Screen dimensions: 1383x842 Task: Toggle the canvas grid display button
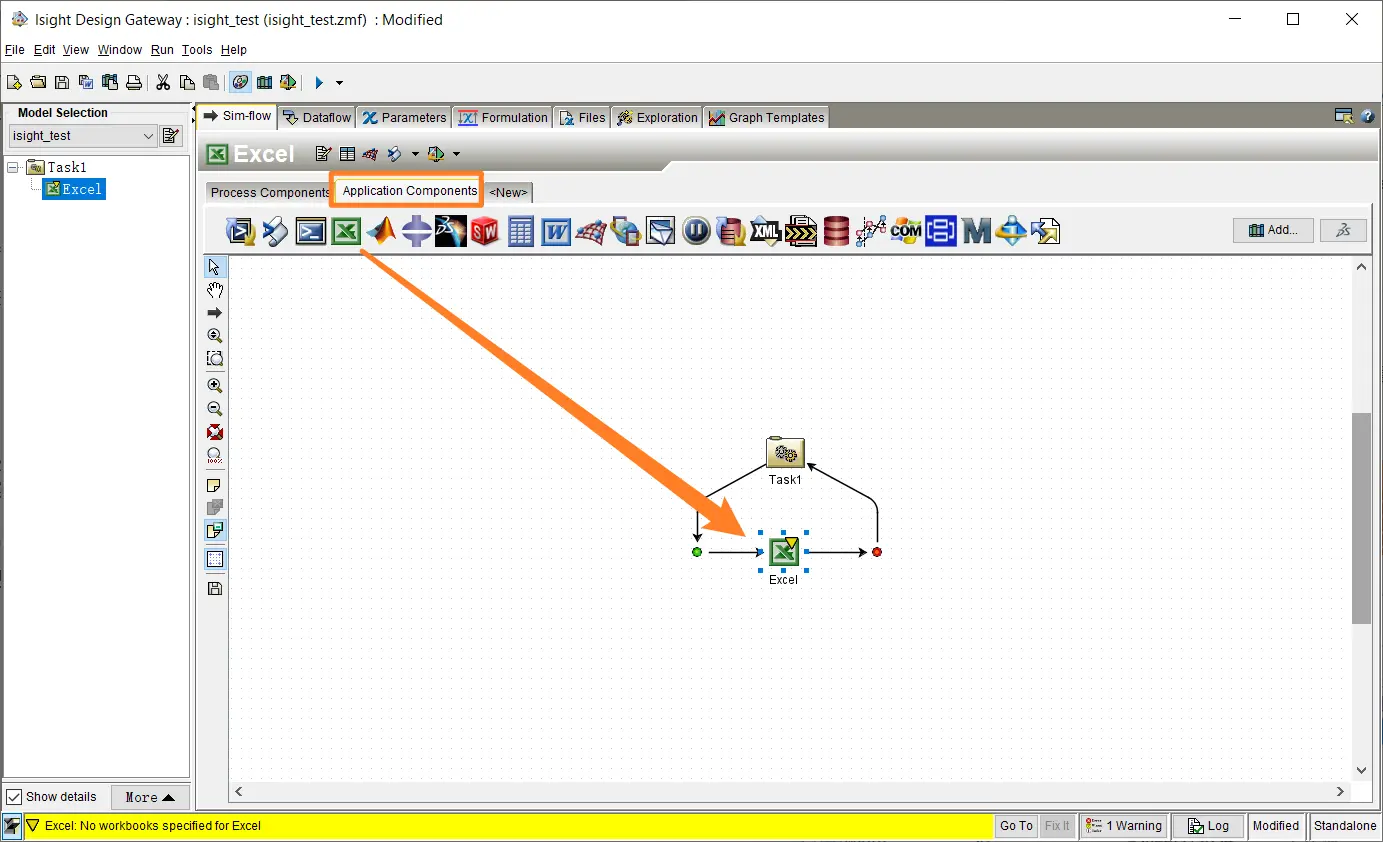(215, 559)
